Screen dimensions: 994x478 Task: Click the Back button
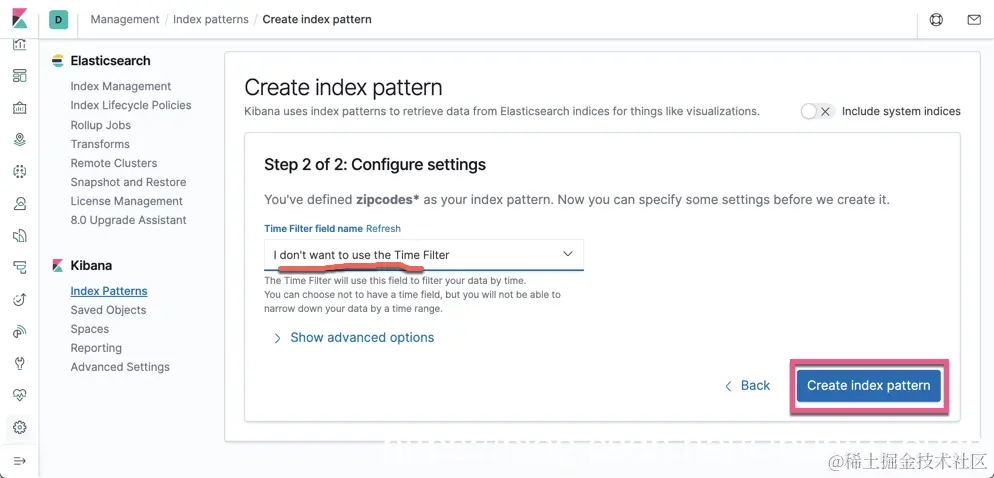click(x=747, y=385)
